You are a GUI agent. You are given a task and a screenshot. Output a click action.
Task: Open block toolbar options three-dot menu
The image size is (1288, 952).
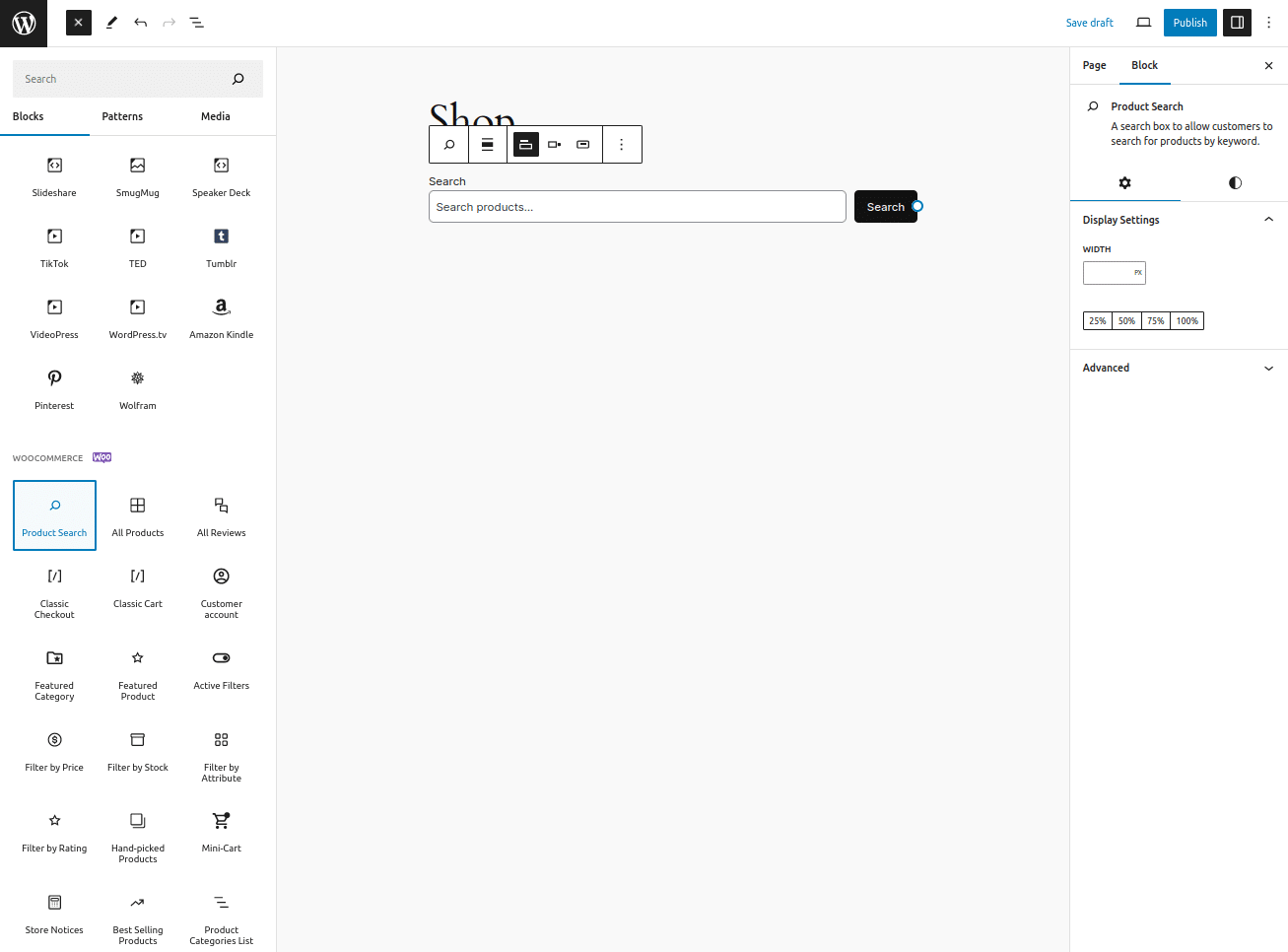coord(621,145)
